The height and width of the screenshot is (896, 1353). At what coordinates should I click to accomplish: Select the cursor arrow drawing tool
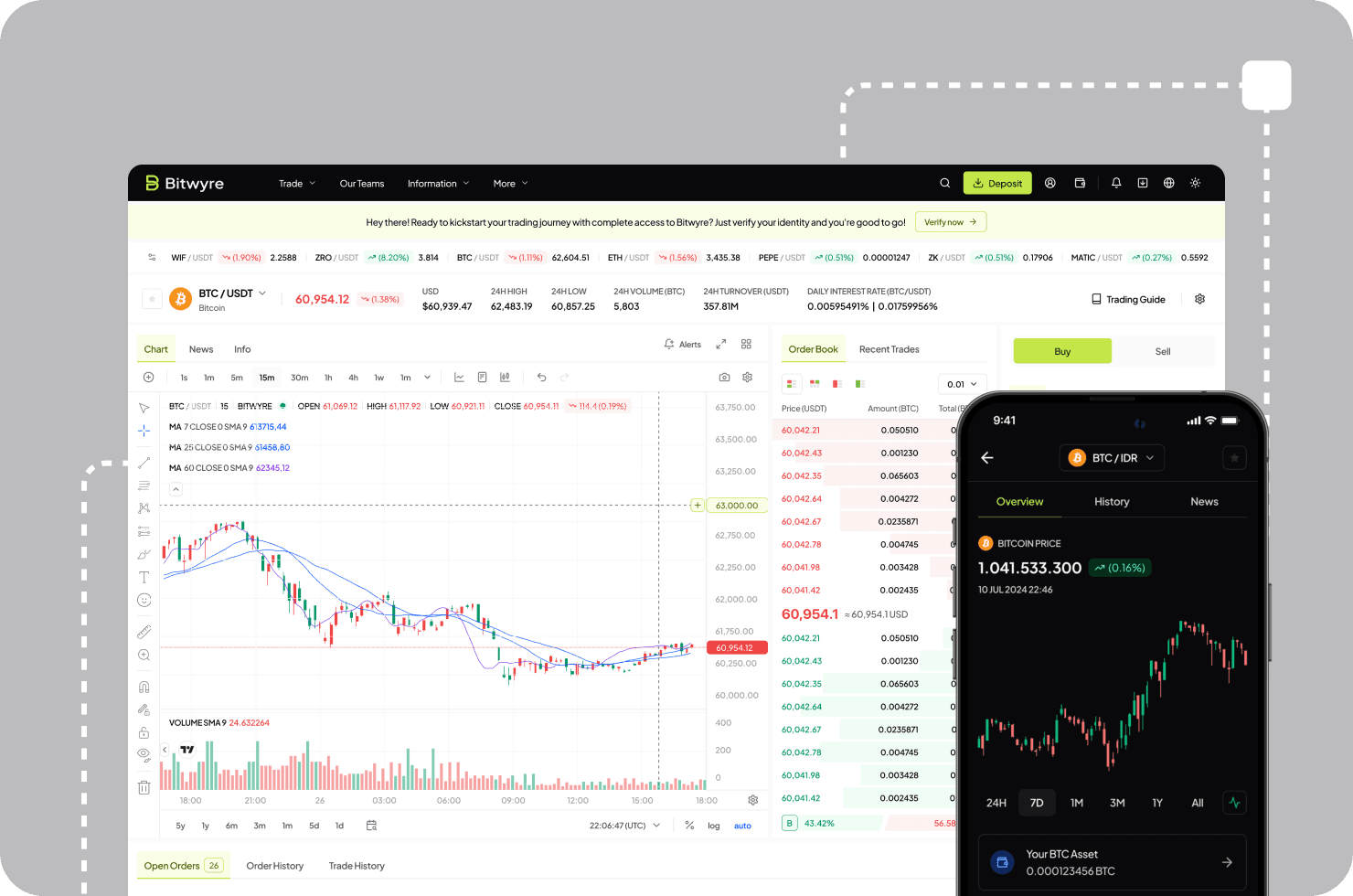(144, 408)
